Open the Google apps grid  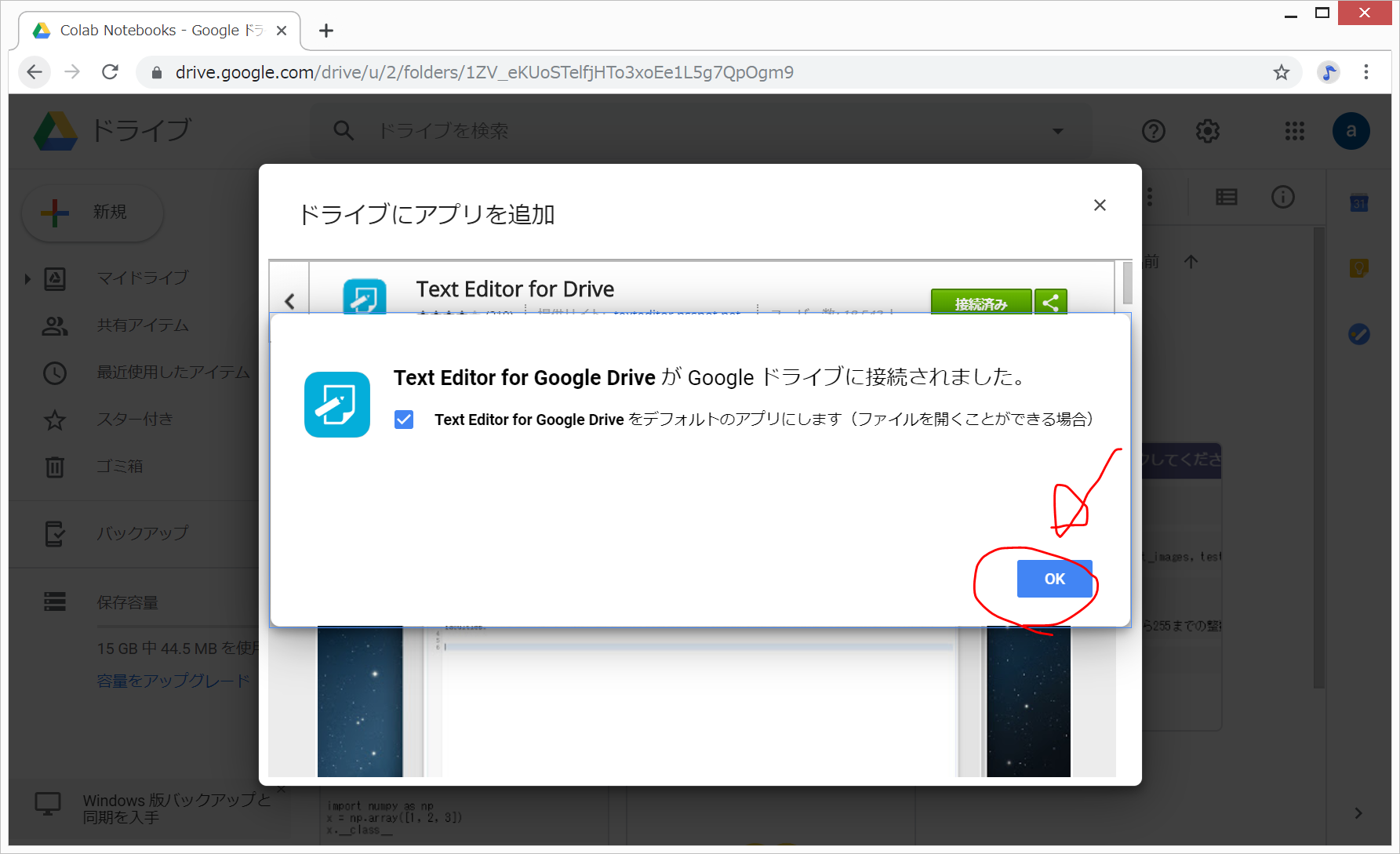[1294, 131]
